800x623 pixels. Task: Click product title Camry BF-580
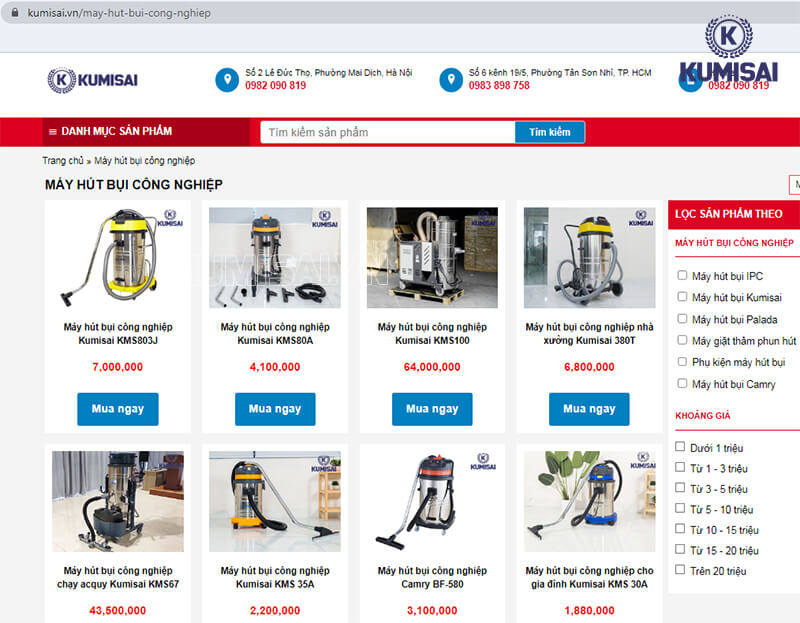[x=432, y=577]
